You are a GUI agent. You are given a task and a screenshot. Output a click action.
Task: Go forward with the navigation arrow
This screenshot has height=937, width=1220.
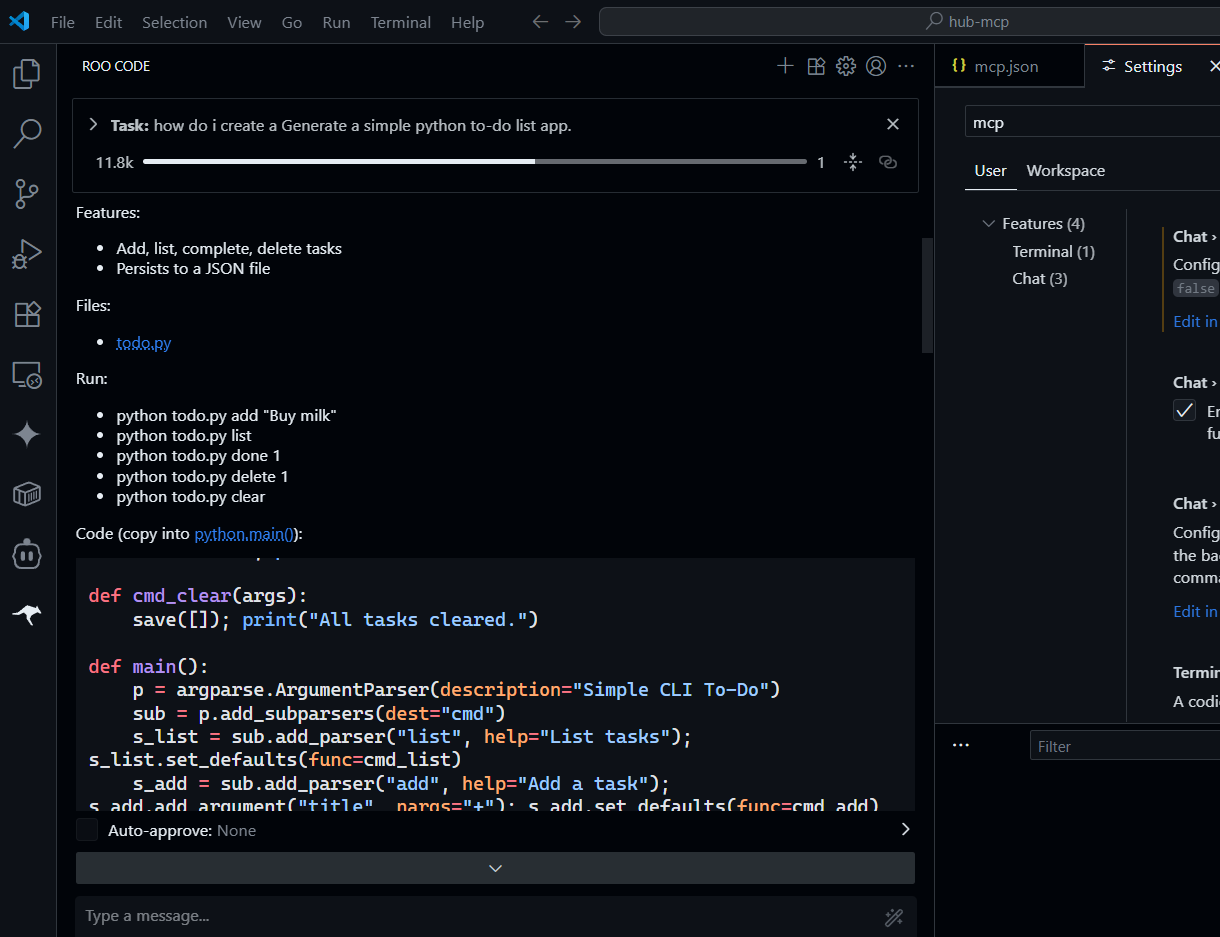[x=573, y=22]
